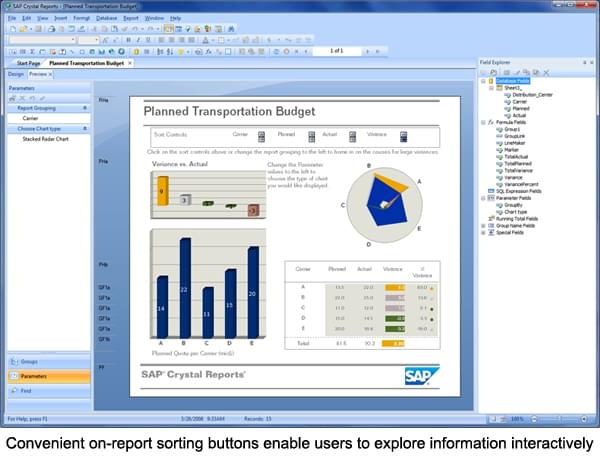Click the Sort descending icon in toolbar

click(x=170, y=52)
